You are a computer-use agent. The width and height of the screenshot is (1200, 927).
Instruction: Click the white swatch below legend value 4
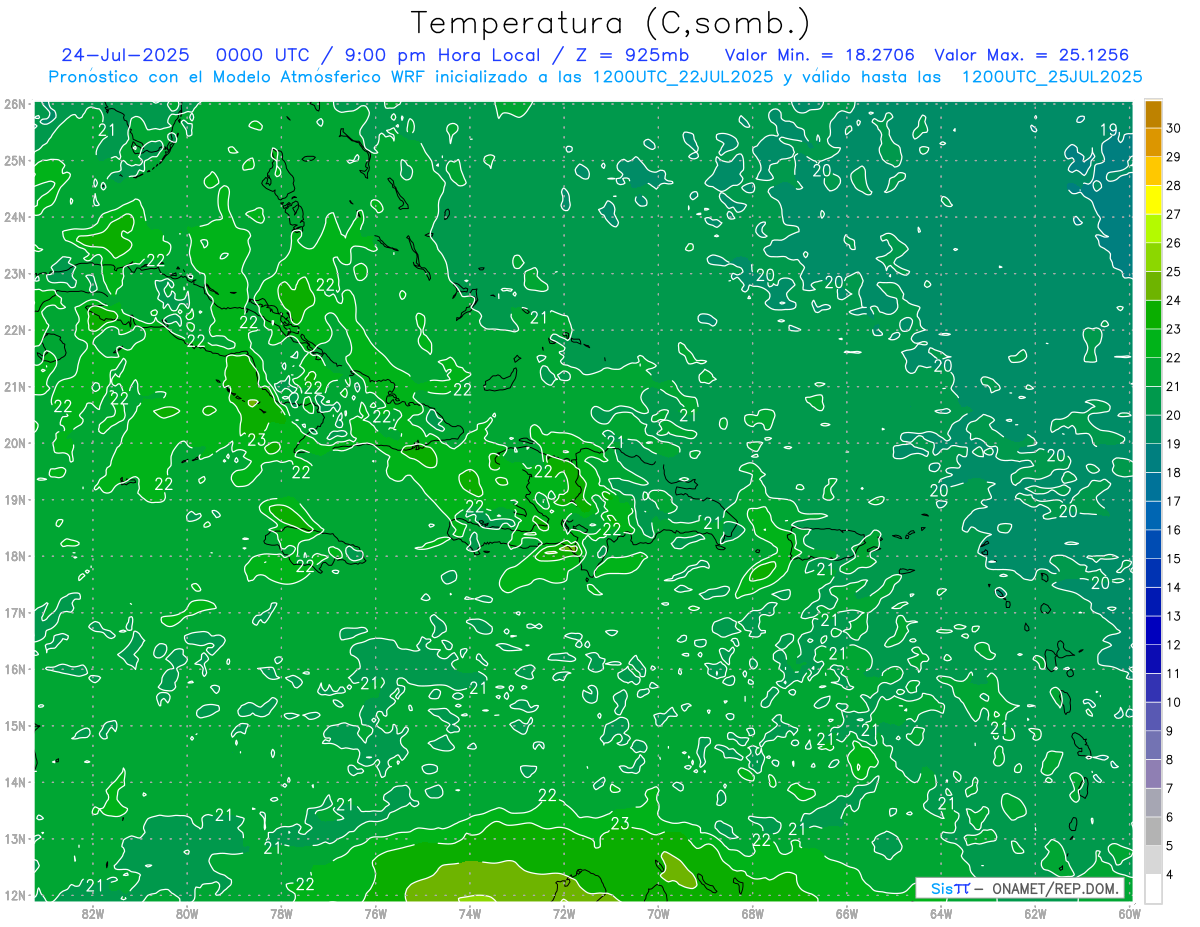pyautogui.click(x=1153, y=888)
